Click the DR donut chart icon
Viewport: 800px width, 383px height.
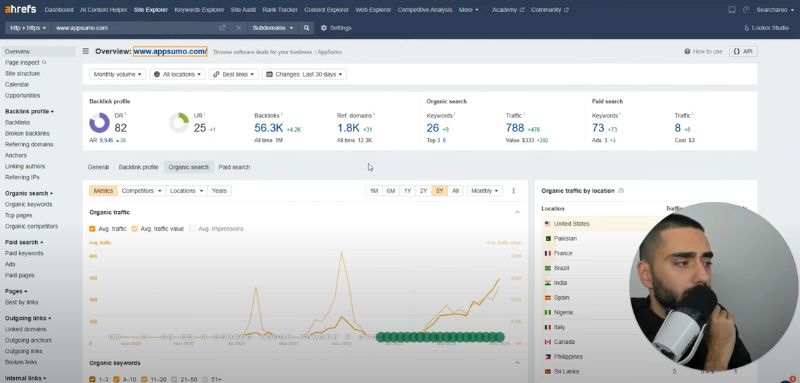(x=99, y=123)
